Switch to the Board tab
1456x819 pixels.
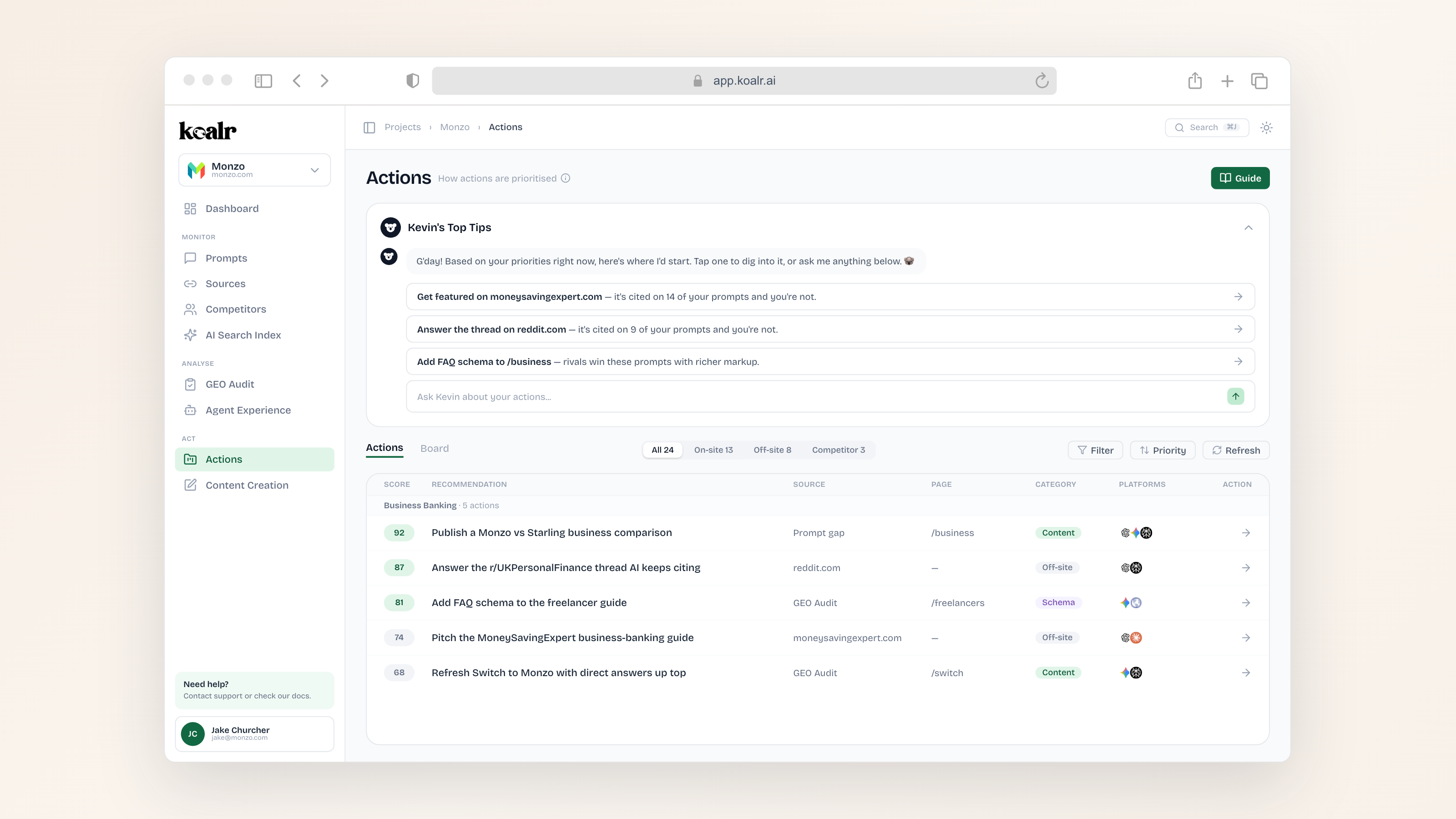434,449
